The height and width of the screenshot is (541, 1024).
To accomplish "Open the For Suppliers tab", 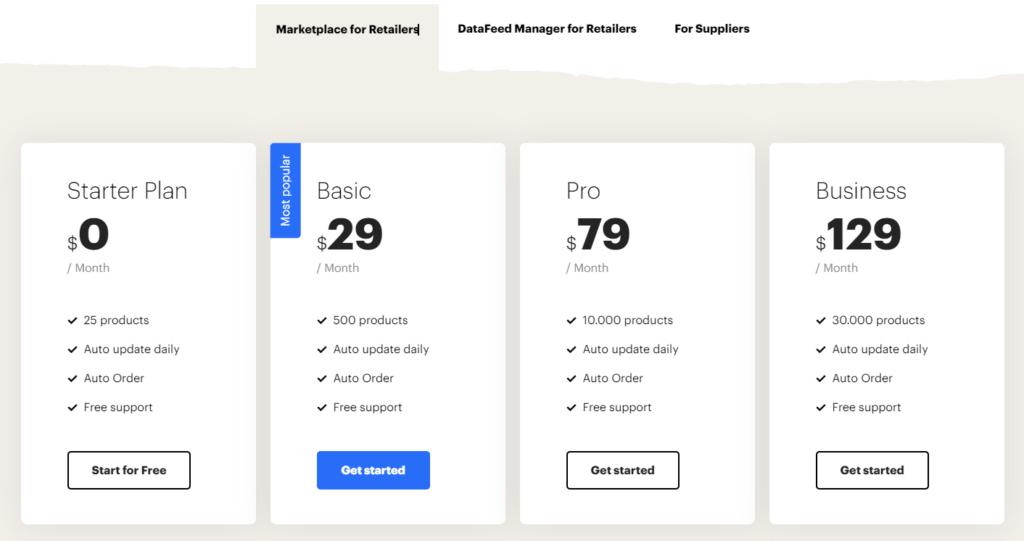I will tap(712, 29).
